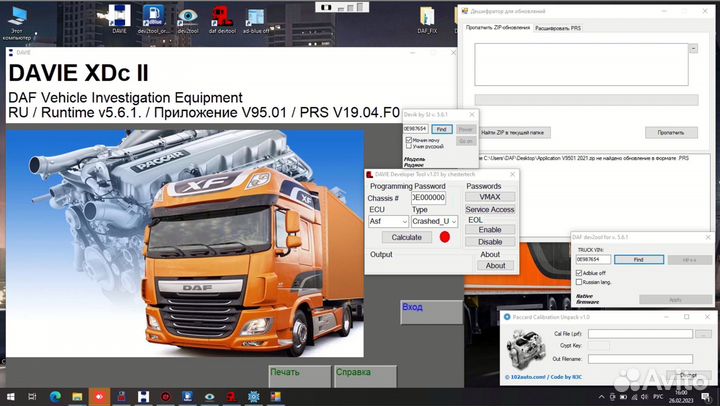This screenshot has width=720, height=406.
Task: Click the VIN input in Devik window
Action: (x=416, y=129)
